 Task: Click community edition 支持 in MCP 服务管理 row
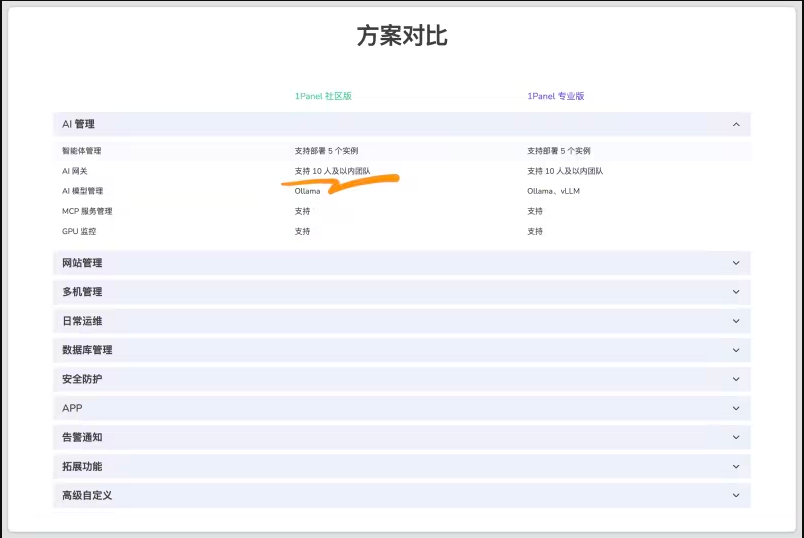pos(303,211)
